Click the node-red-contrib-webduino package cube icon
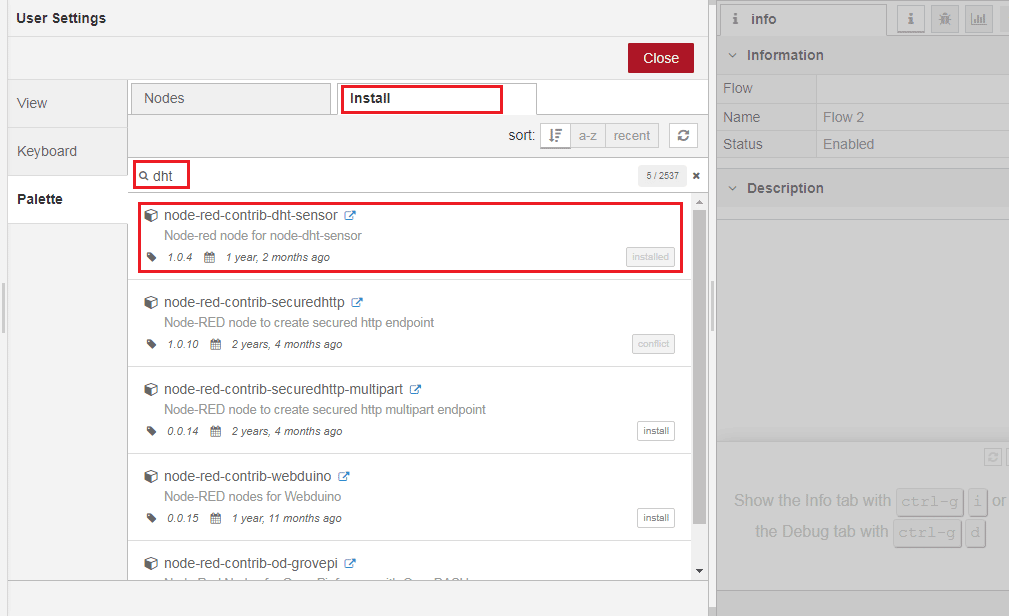This screenshot has width=1009, height=616. [151, 476]
